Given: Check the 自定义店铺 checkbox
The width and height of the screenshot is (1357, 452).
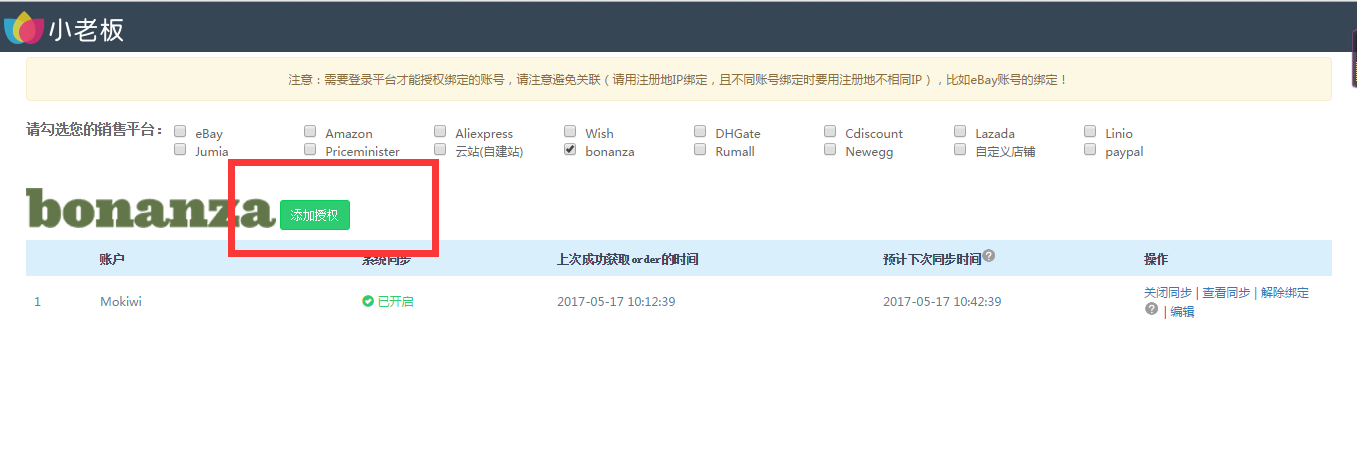Looking at the screenshot, I should click(x=960, y=150).
